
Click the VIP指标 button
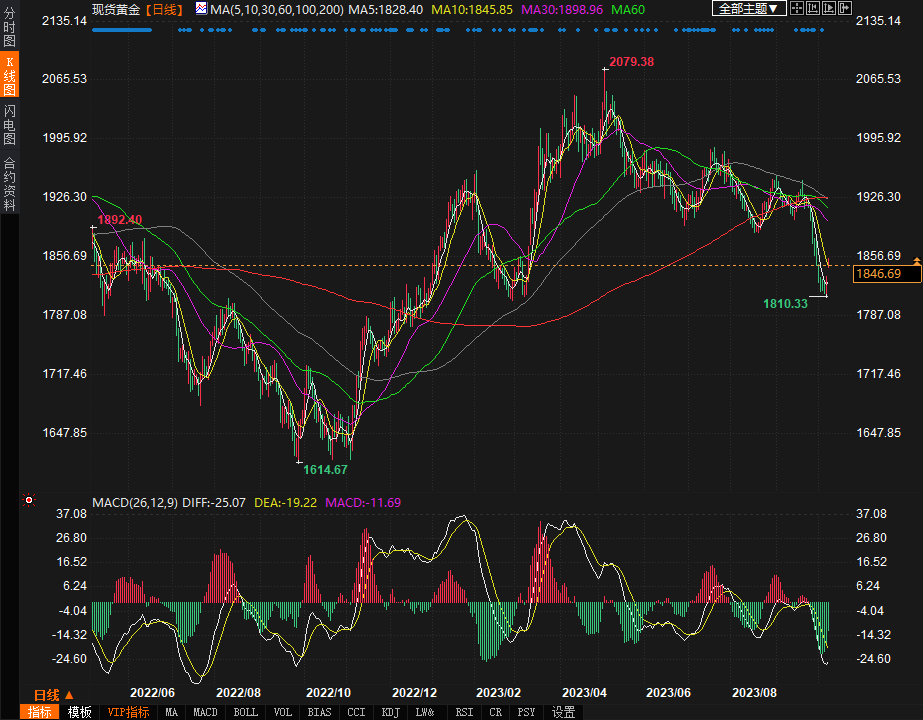pyautogui.click(x=128, y=712)
